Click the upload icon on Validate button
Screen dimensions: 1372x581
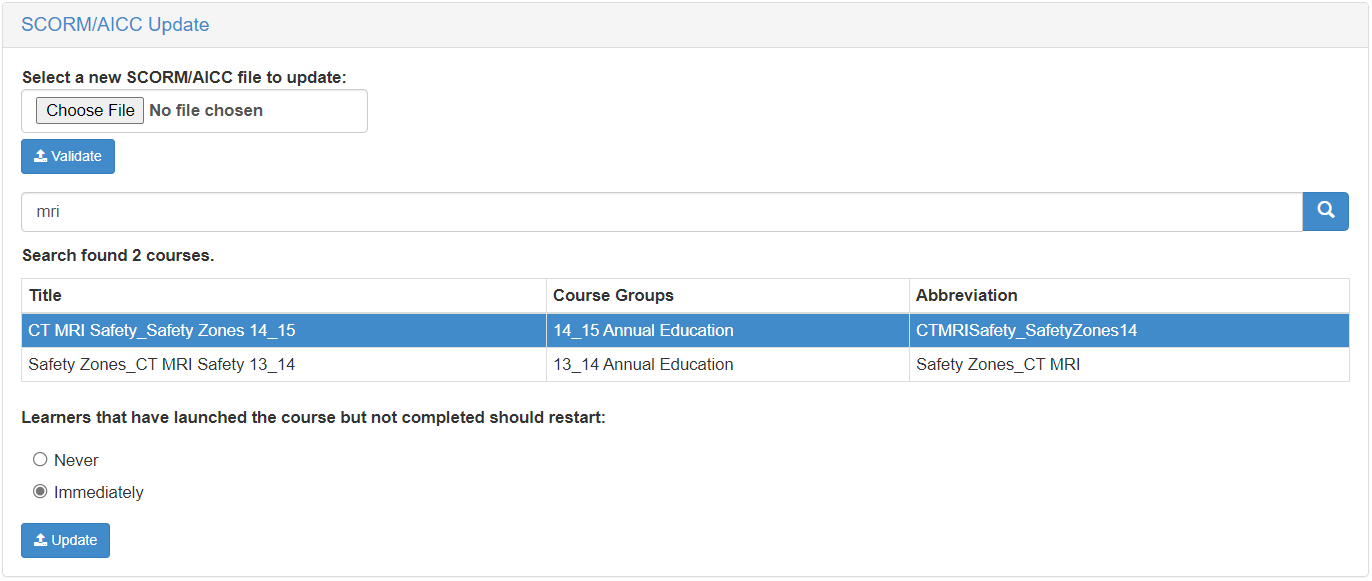(41, 156)
